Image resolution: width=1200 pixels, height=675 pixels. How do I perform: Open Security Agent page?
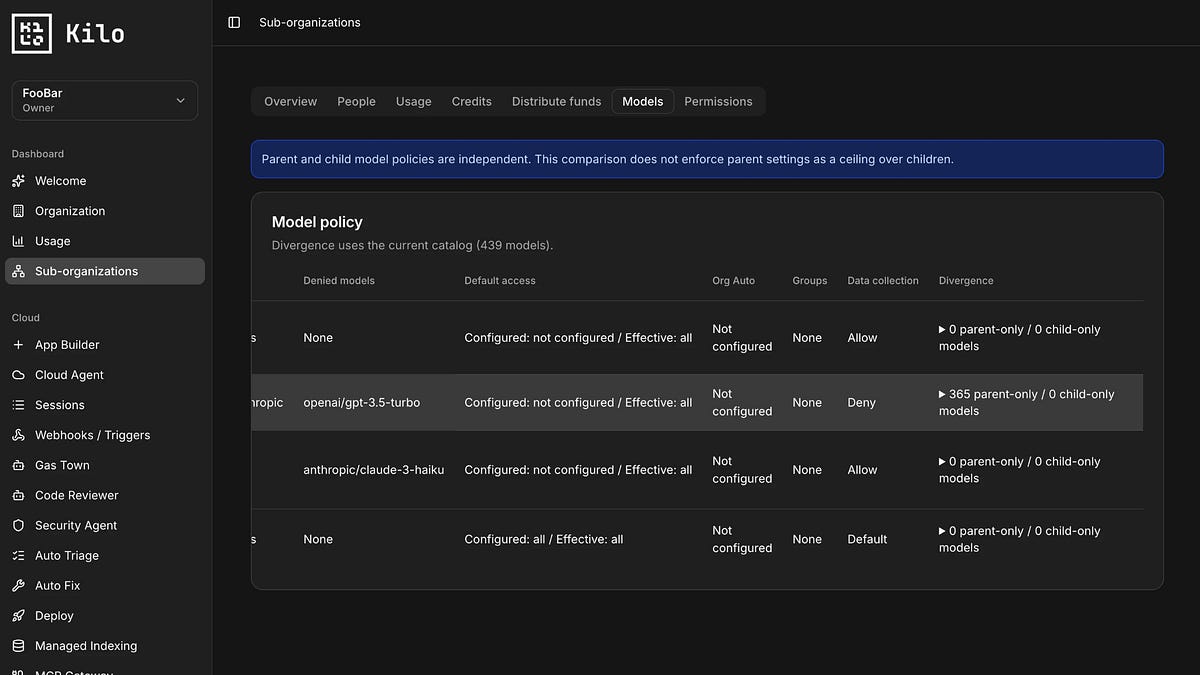pos(105,525)
